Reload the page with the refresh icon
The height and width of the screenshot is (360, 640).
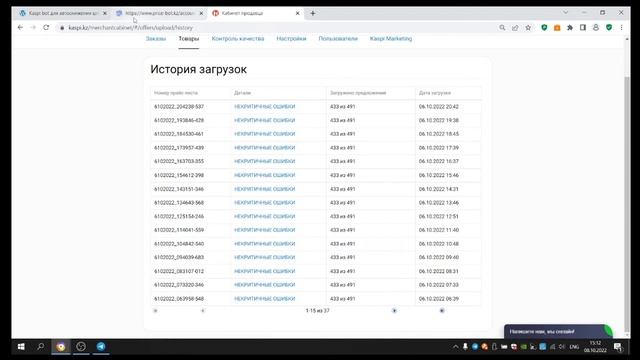(46, 27)
